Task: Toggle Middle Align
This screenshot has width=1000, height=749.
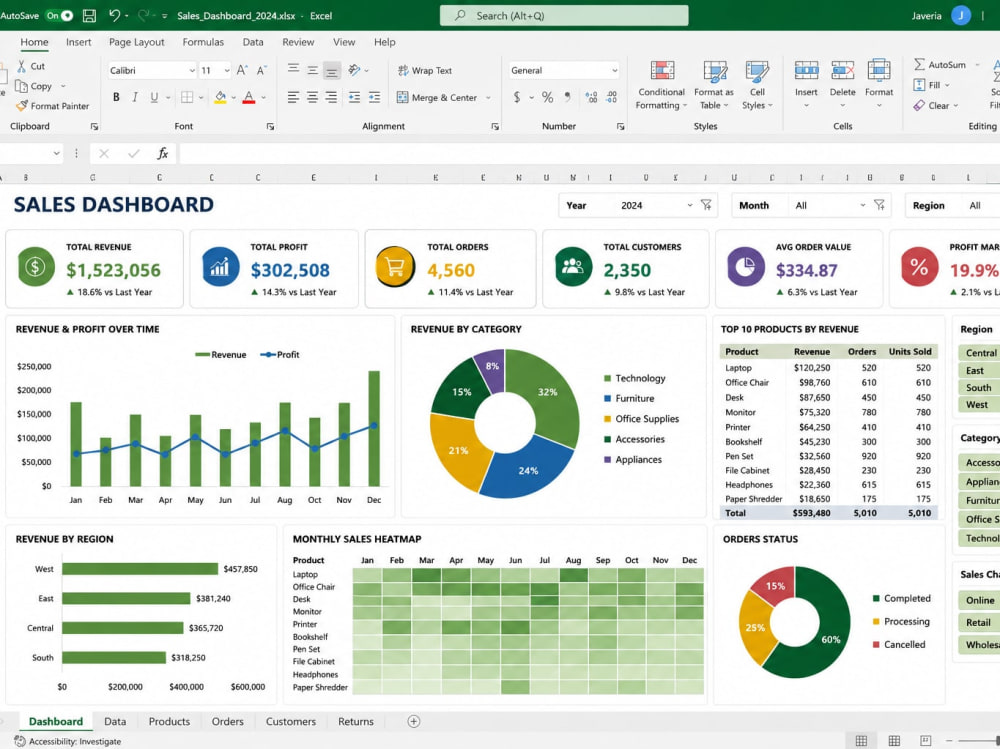Action: [312, 70]
